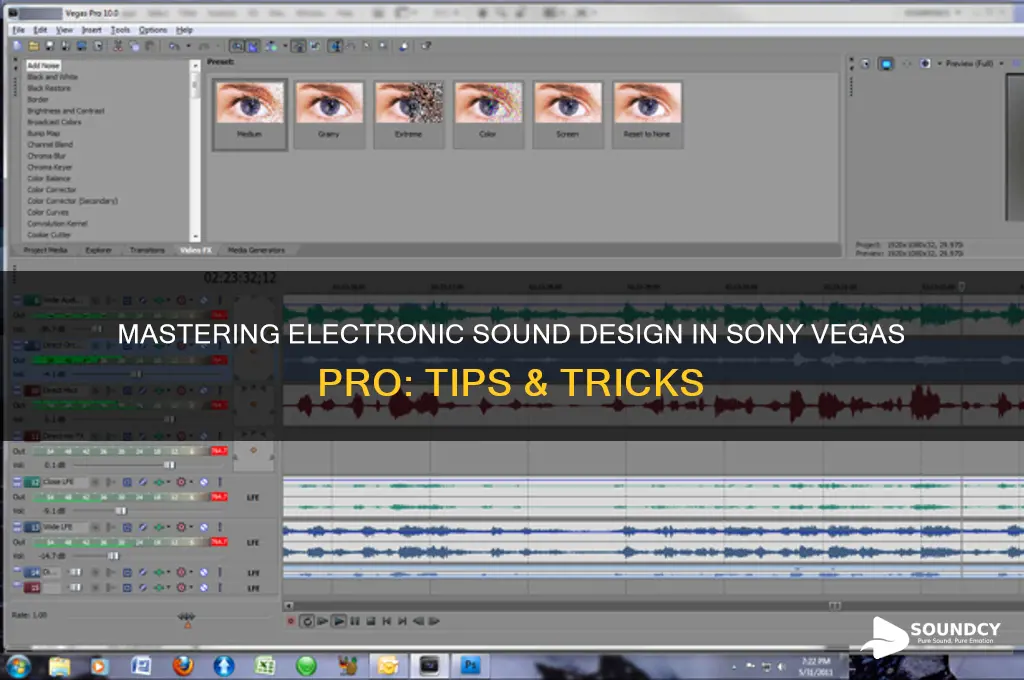Switch to the Transitions tab
This screenshot has width=1024, height=680.
(x=147, y=250)
